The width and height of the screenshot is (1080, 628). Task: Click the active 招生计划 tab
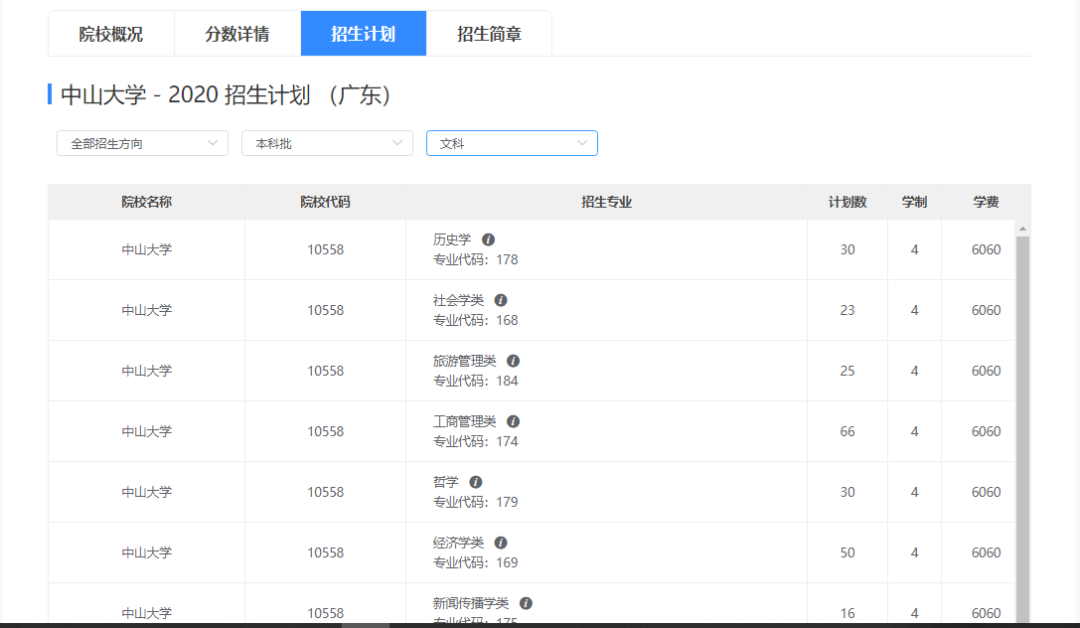363,33
